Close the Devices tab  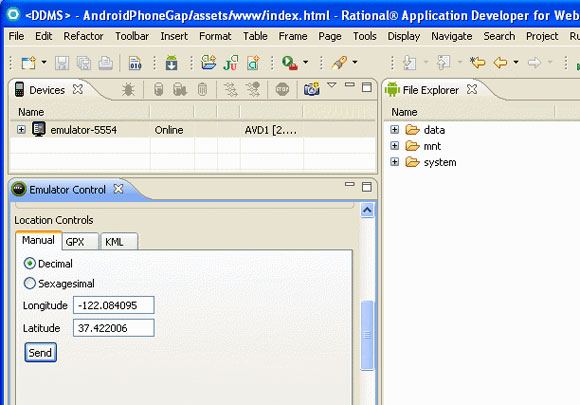click(x=78, y=89)
